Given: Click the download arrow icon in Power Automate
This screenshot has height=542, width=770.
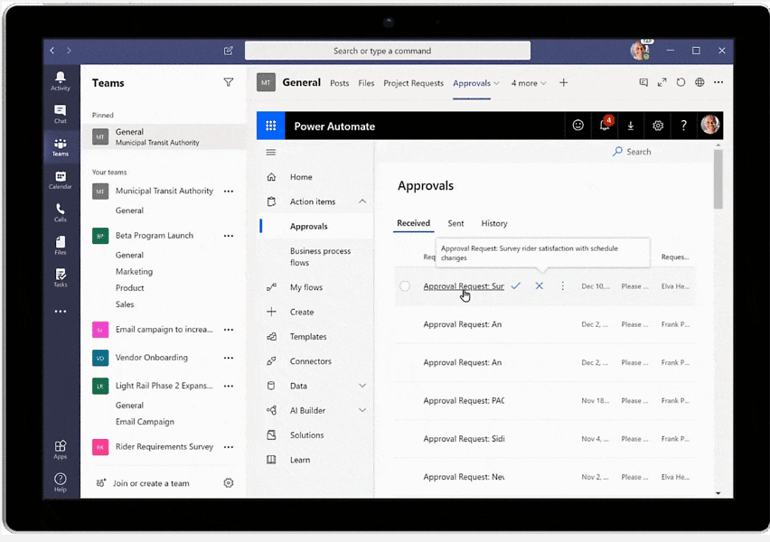Looking at the screenshot, I should [x=631, y=126].
